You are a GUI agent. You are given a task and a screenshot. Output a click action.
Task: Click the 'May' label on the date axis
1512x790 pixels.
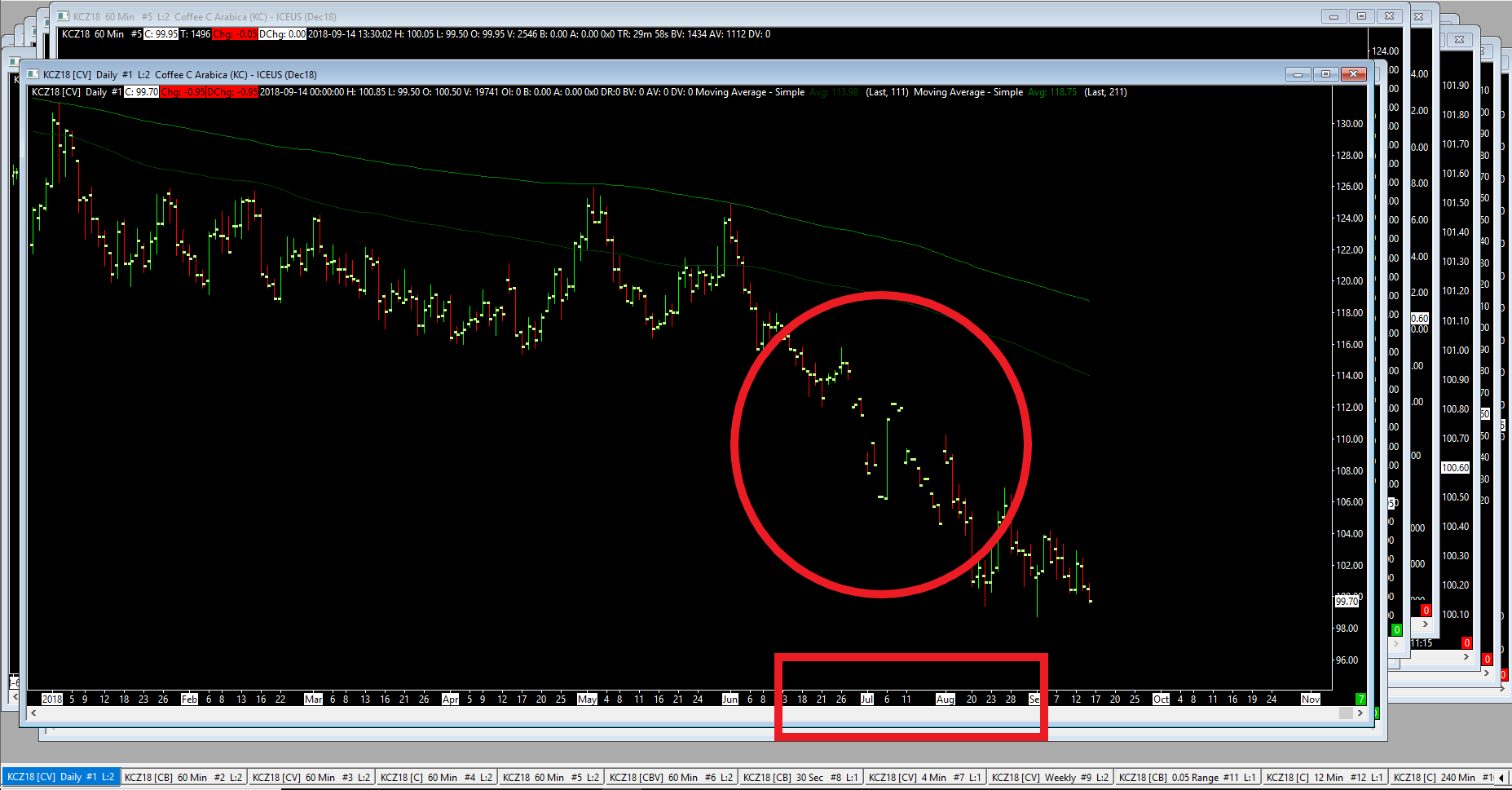pyautogui.click(x=587, y=700)
